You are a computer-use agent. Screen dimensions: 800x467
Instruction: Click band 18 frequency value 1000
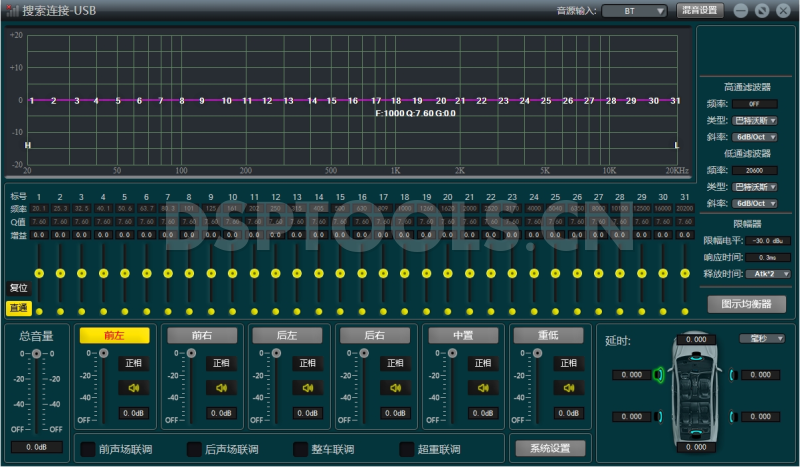click(x=405, y=208)
